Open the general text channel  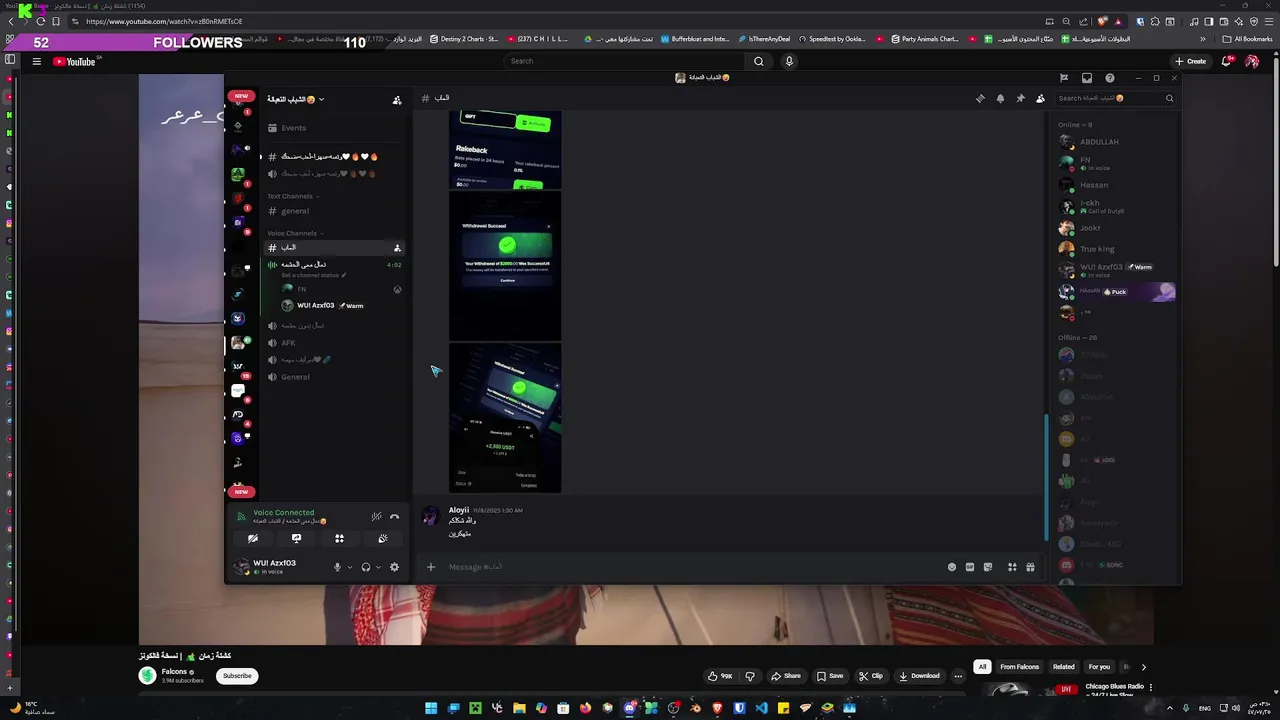coord(334,211)
